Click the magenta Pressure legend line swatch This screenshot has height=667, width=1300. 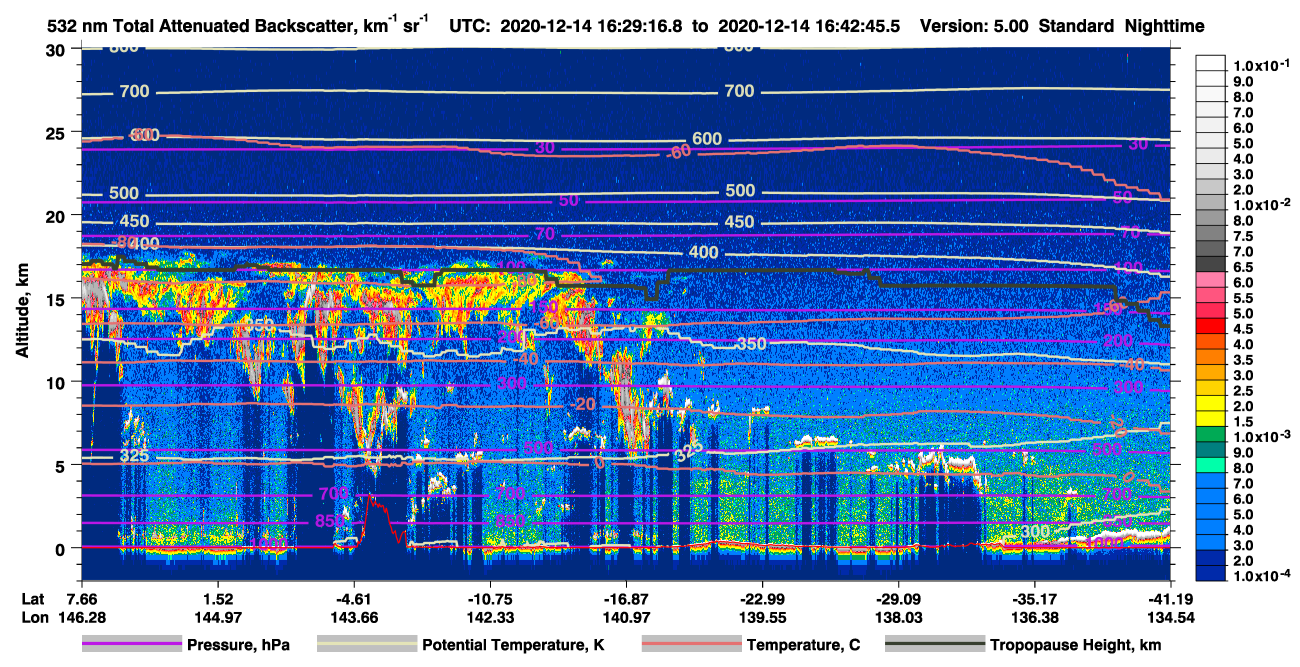(131, 646)
